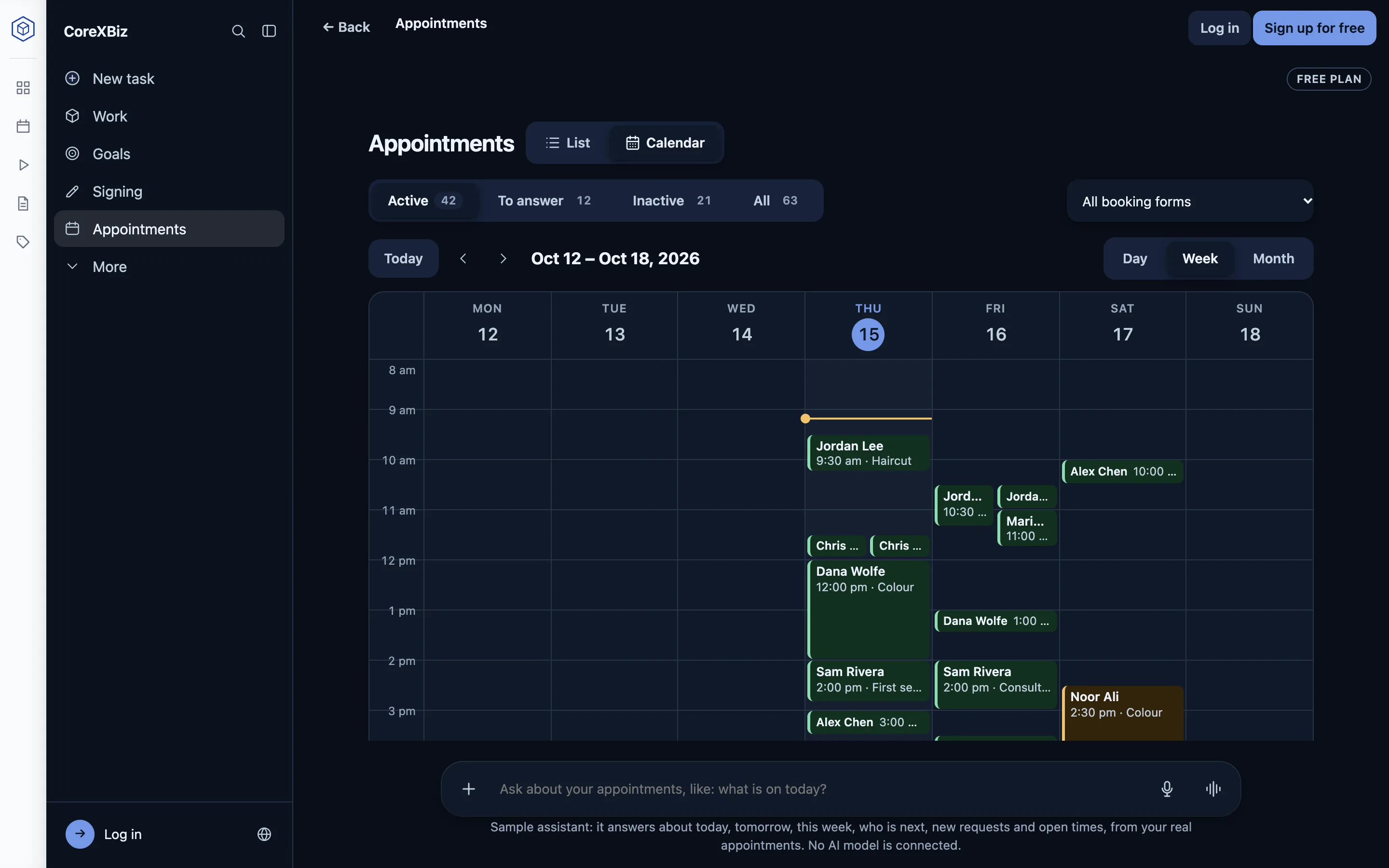The height and width of the screenshot is (868, 1389).
Task: Click the round arrow Log in icon
Action: [x=80, y=834]
